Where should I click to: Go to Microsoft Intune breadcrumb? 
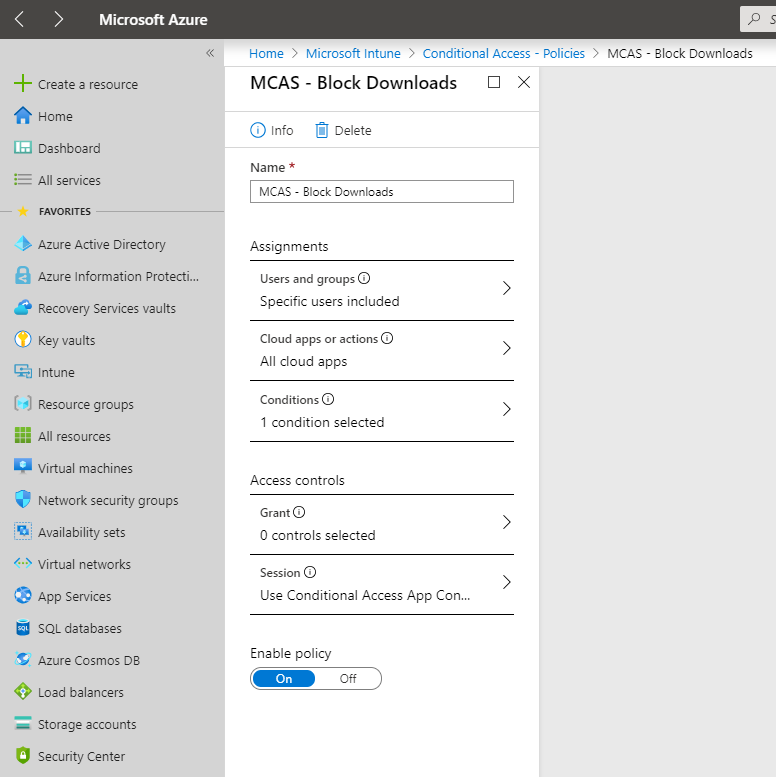pos(353,53)
